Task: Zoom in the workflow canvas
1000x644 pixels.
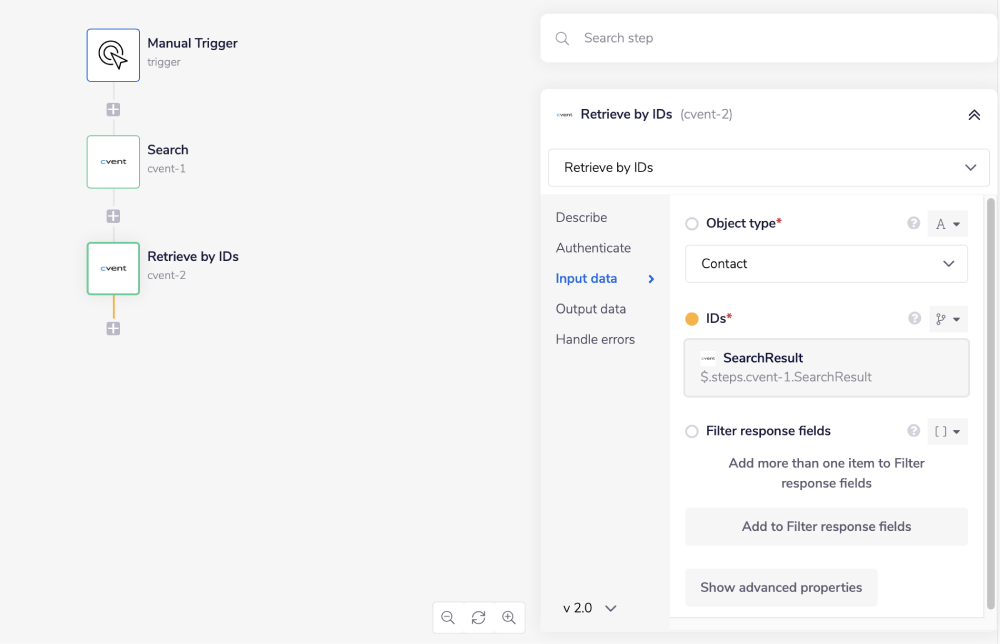Action: click(x=509, y=618)
